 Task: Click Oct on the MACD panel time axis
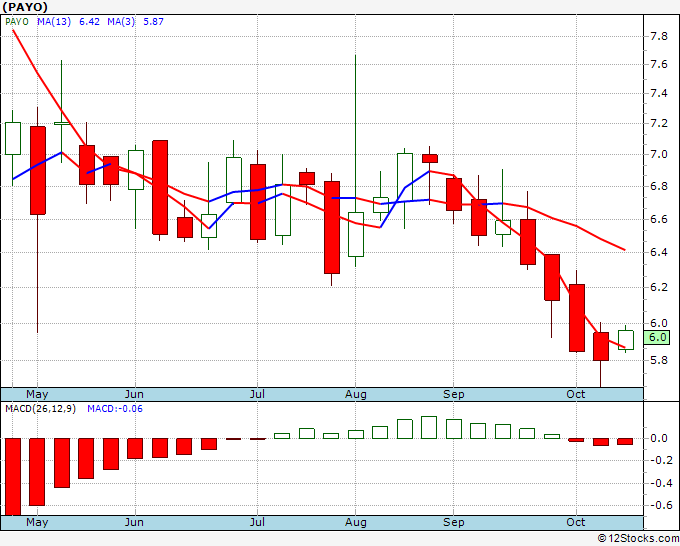pos(576,522)
